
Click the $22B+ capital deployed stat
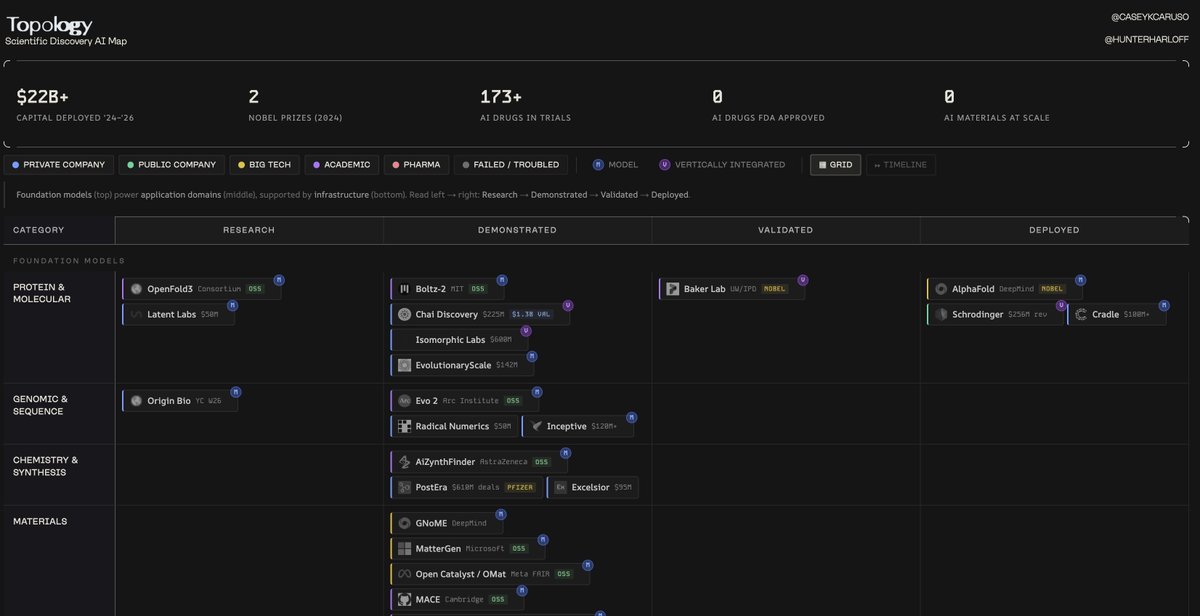[x=42, y=97]
